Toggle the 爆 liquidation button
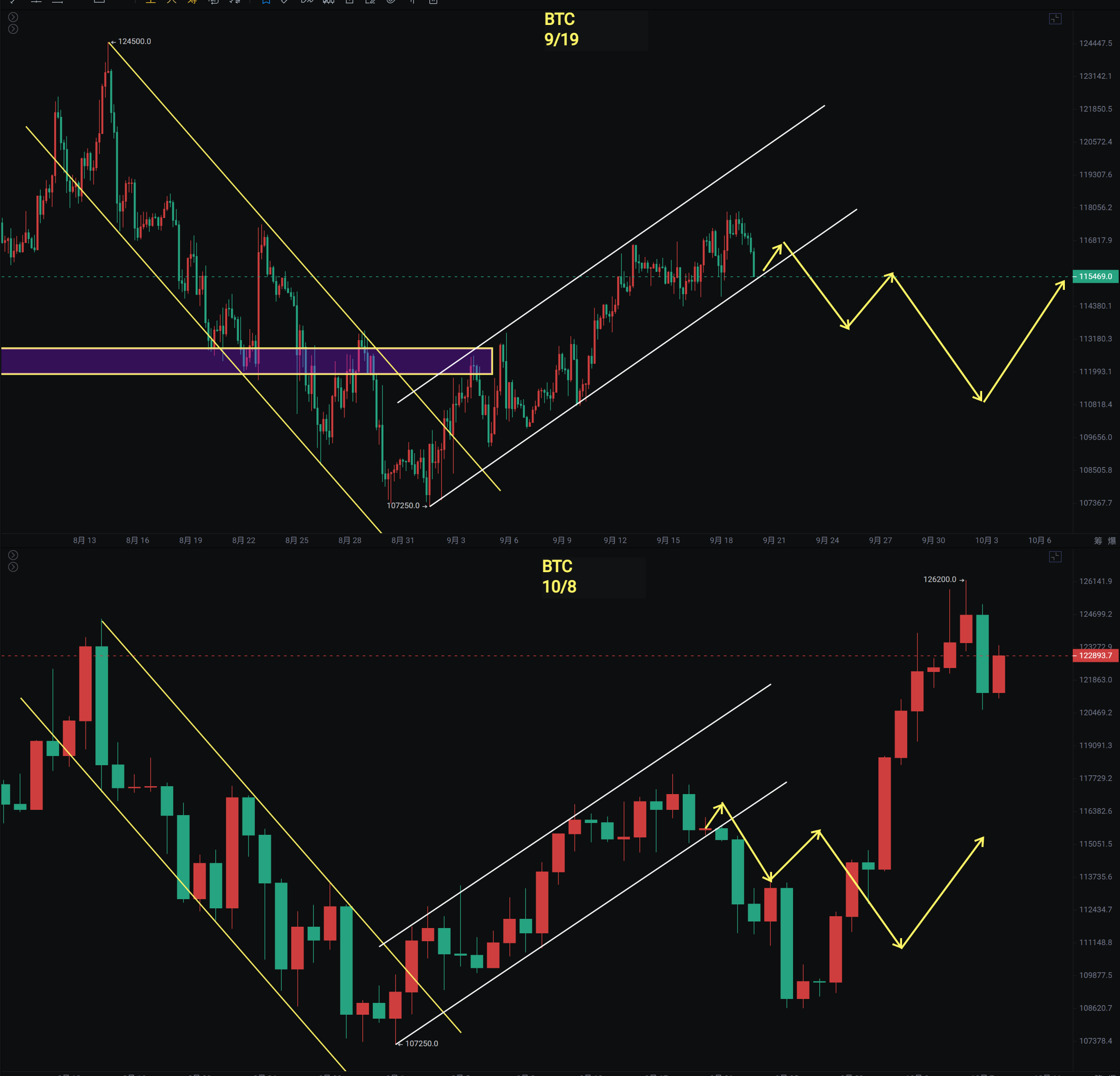This screenshot has height=1076, width=1120. (x=1111, y=541)
